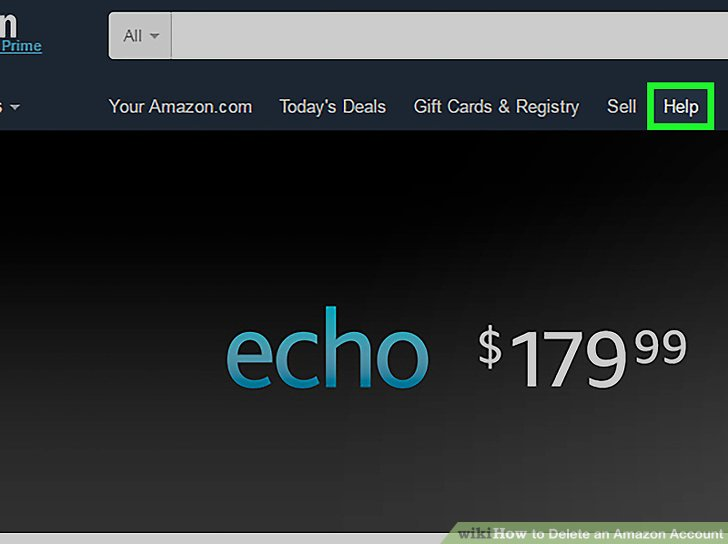Click the word Deals in the nav bar
Image resolution: width=728 pixels, height=544 pixels.
point(364,106)
